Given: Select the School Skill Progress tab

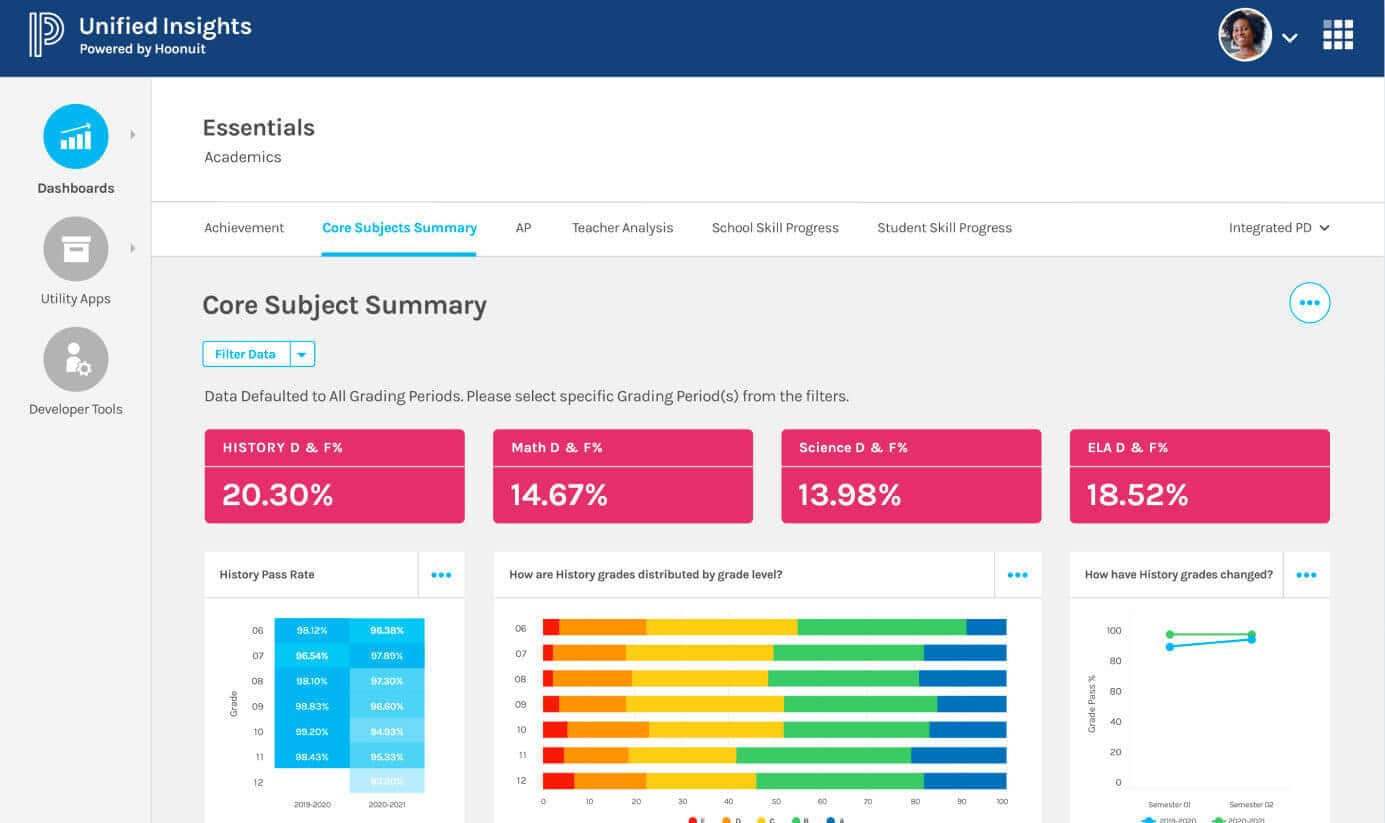Looking at the screenshot, I should (775, 227).
